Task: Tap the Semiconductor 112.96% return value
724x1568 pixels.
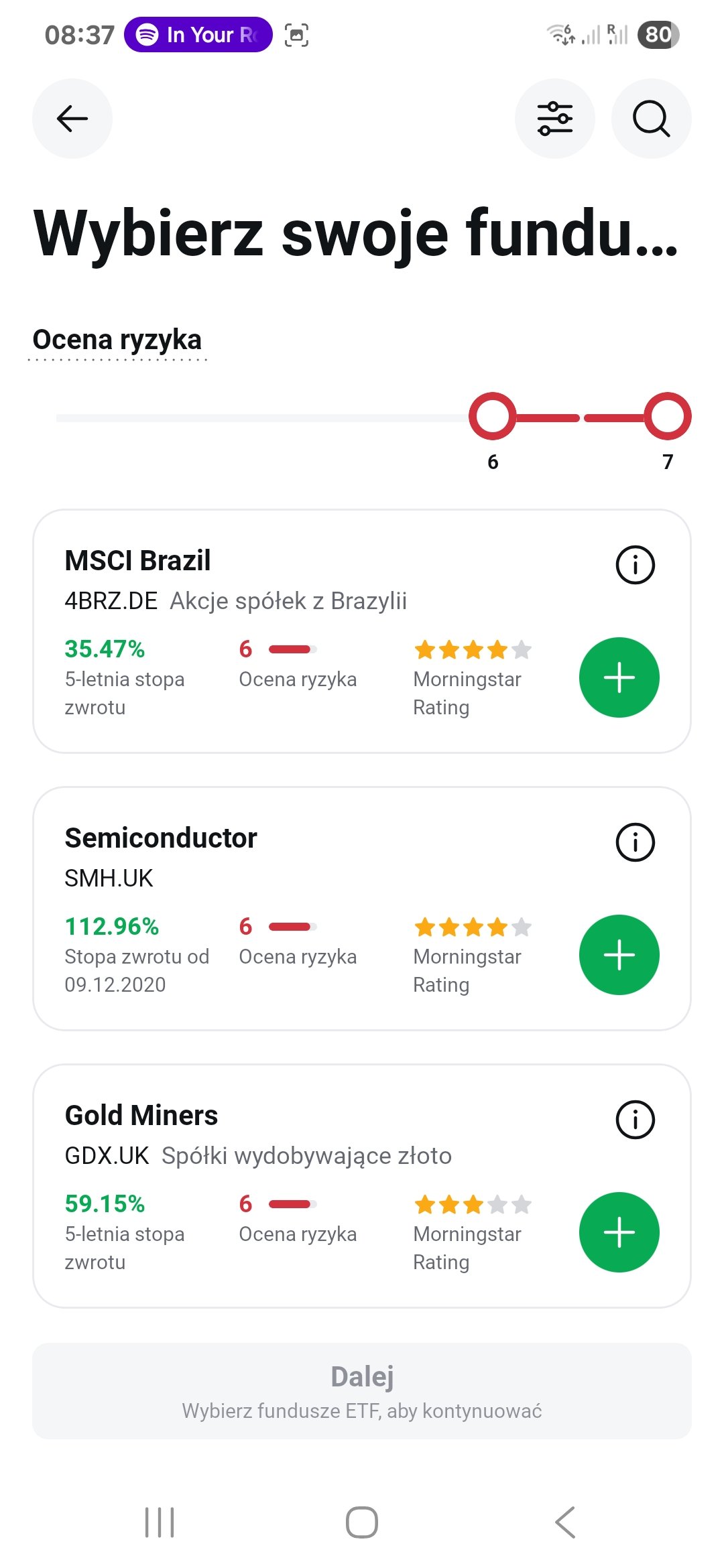Action: click(x=112, y=926)
